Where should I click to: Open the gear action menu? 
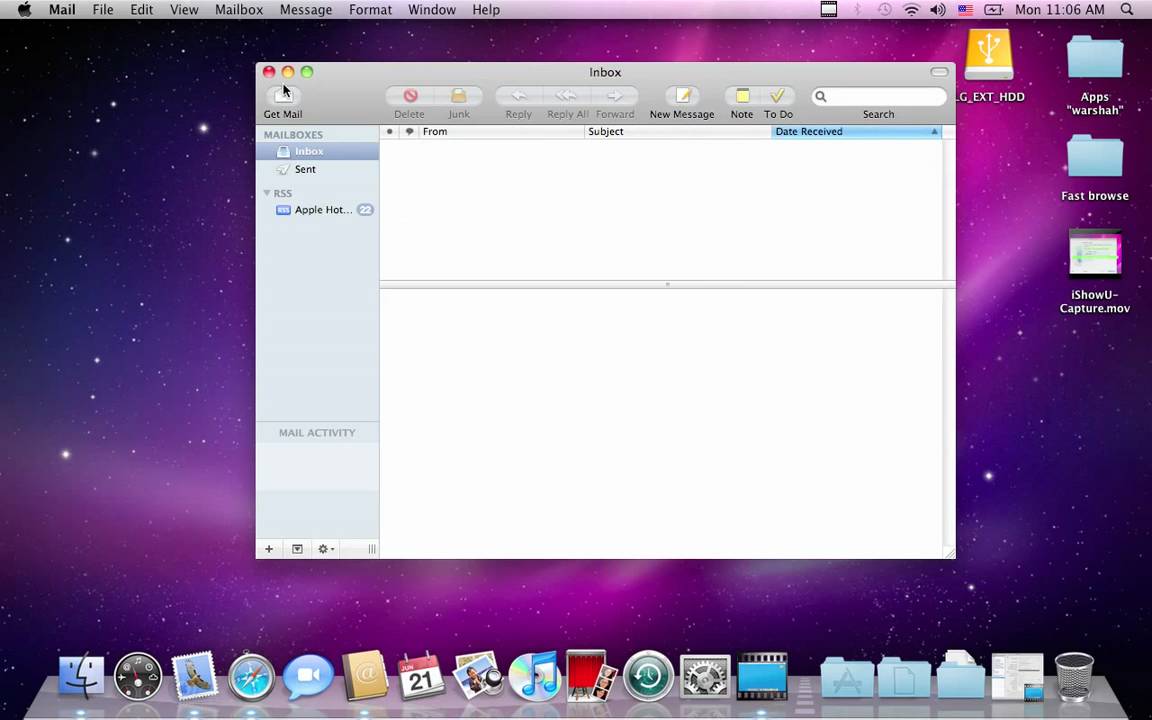(325, 549)
